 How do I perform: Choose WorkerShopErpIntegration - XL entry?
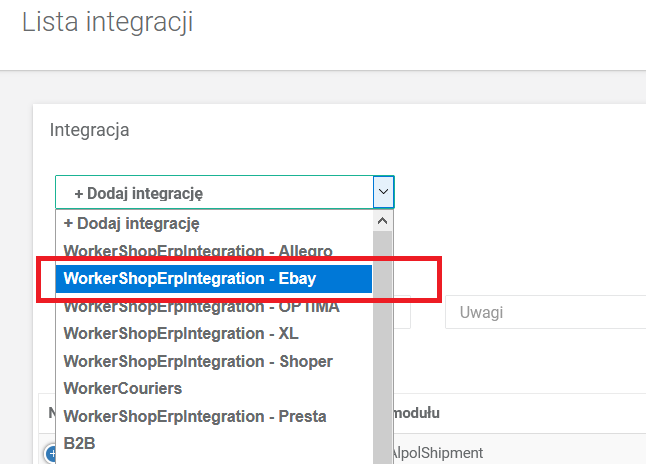181,333
